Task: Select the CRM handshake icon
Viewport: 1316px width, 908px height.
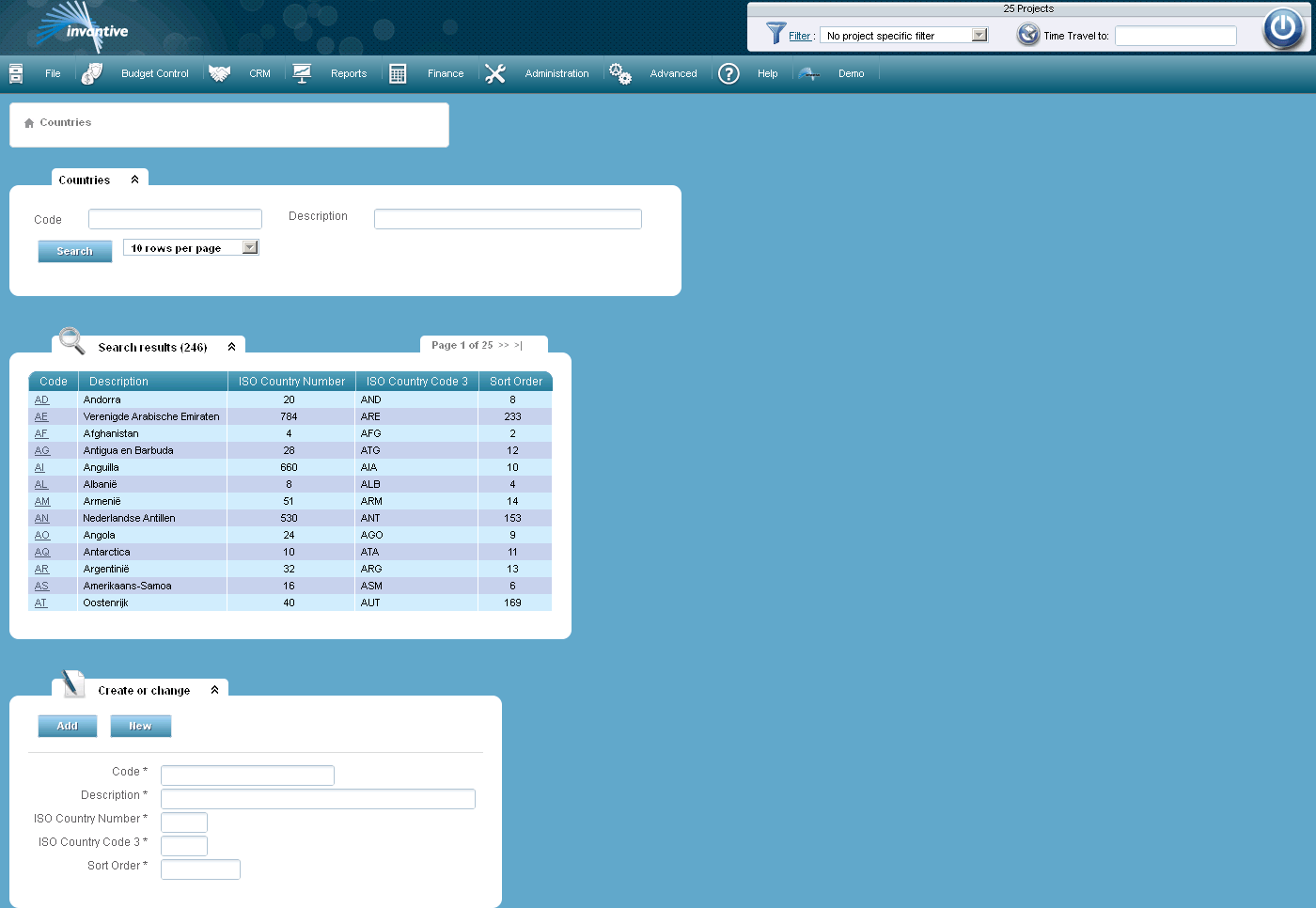Action: (x=219, y=72)
